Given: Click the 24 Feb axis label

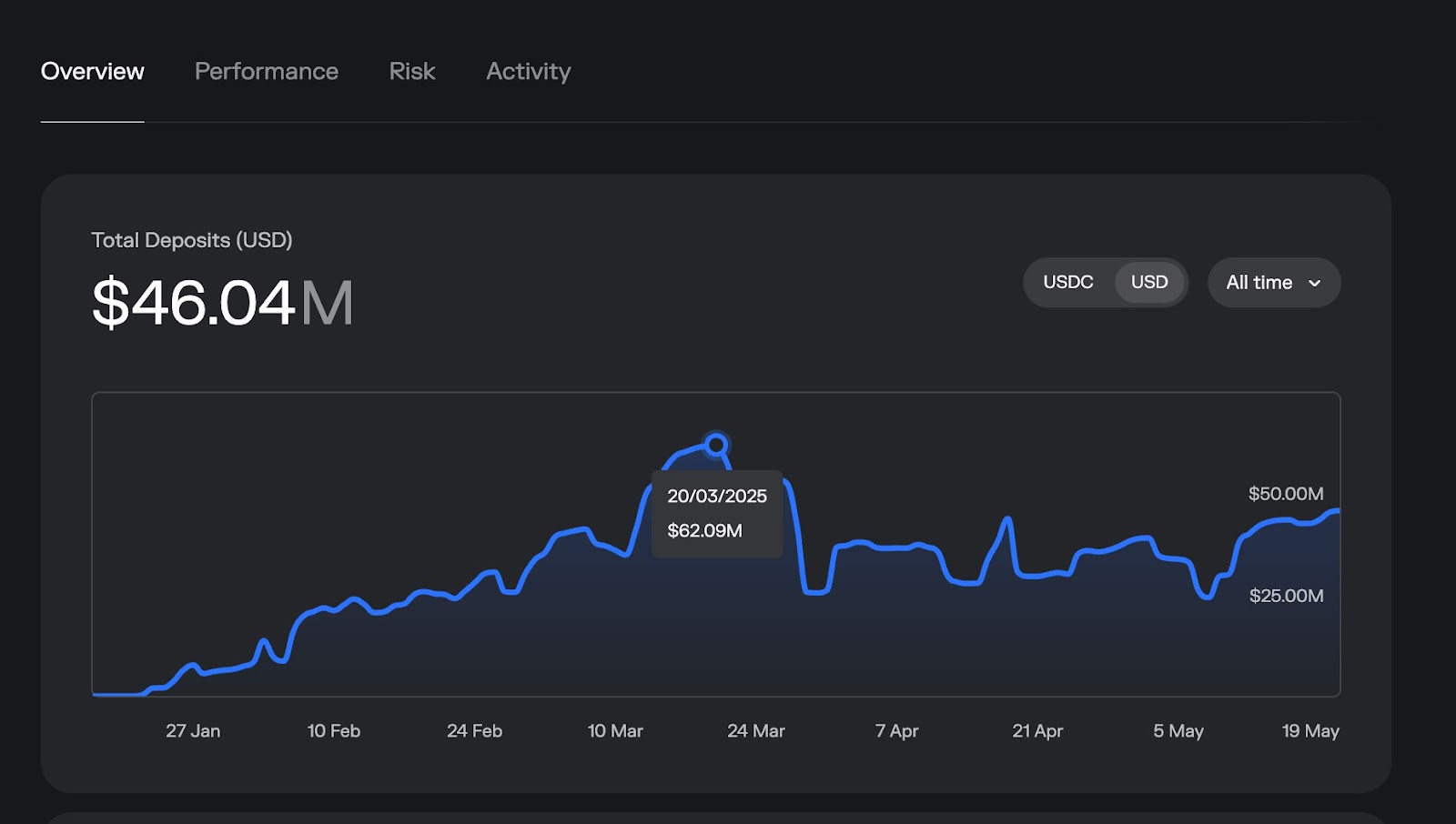Looking at the screenshot, I should coord(474,731).
